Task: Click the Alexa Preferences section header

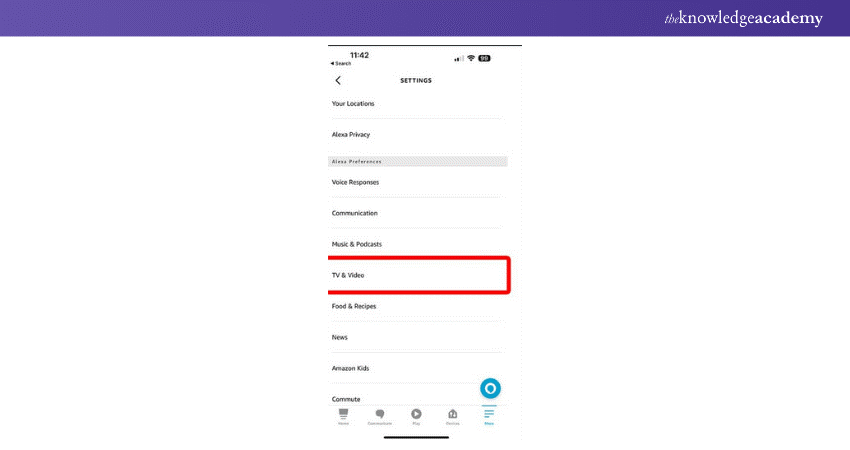Action: [417, 162]
